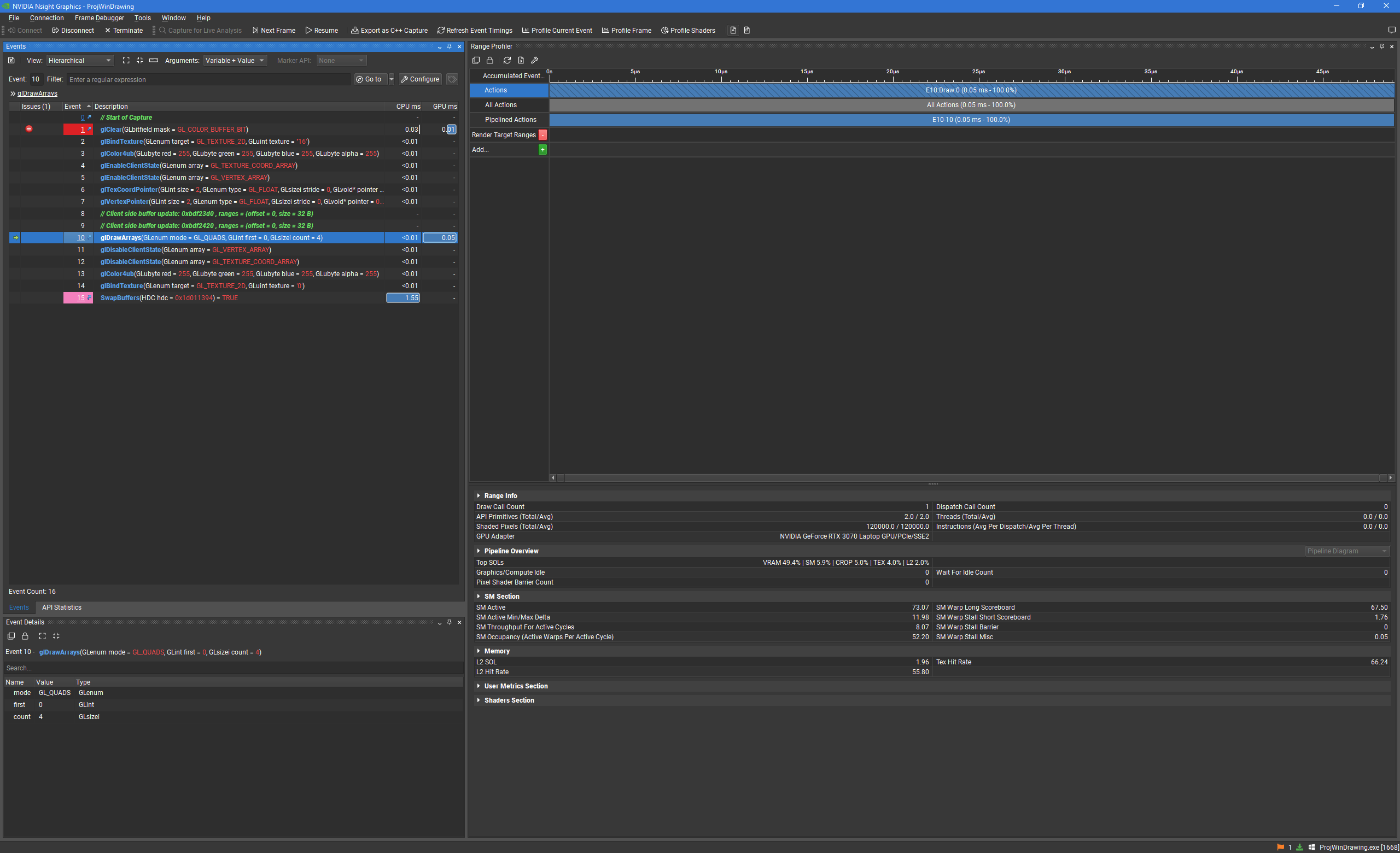Expand the User Metrics Section
The height and width of the screenshot is (853, 1400).
click(479, 686)
